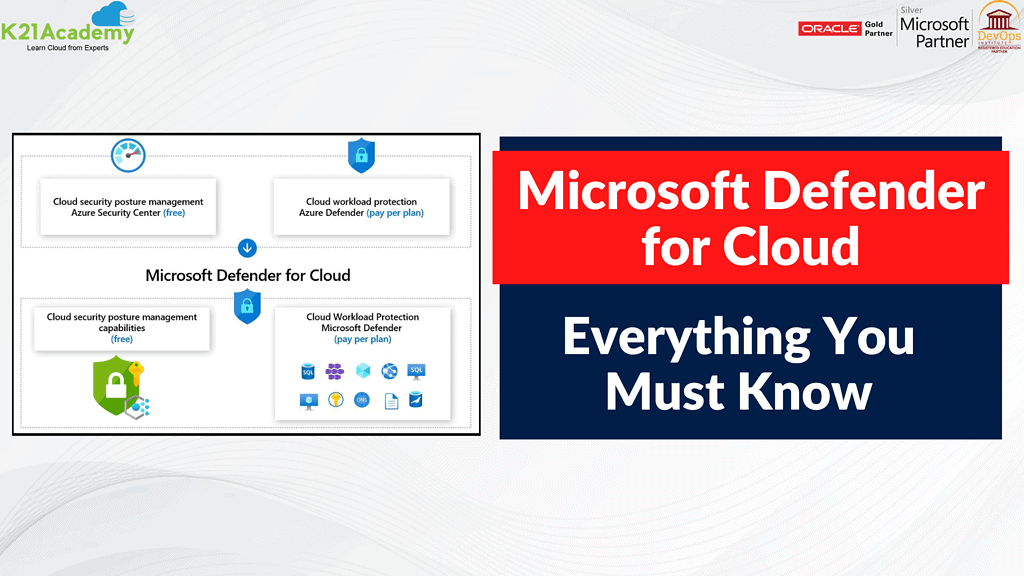The width and height of the screenshot is (1024, 576).
Task: Click the Key Vault key icon
Action: tap(336, 398)
